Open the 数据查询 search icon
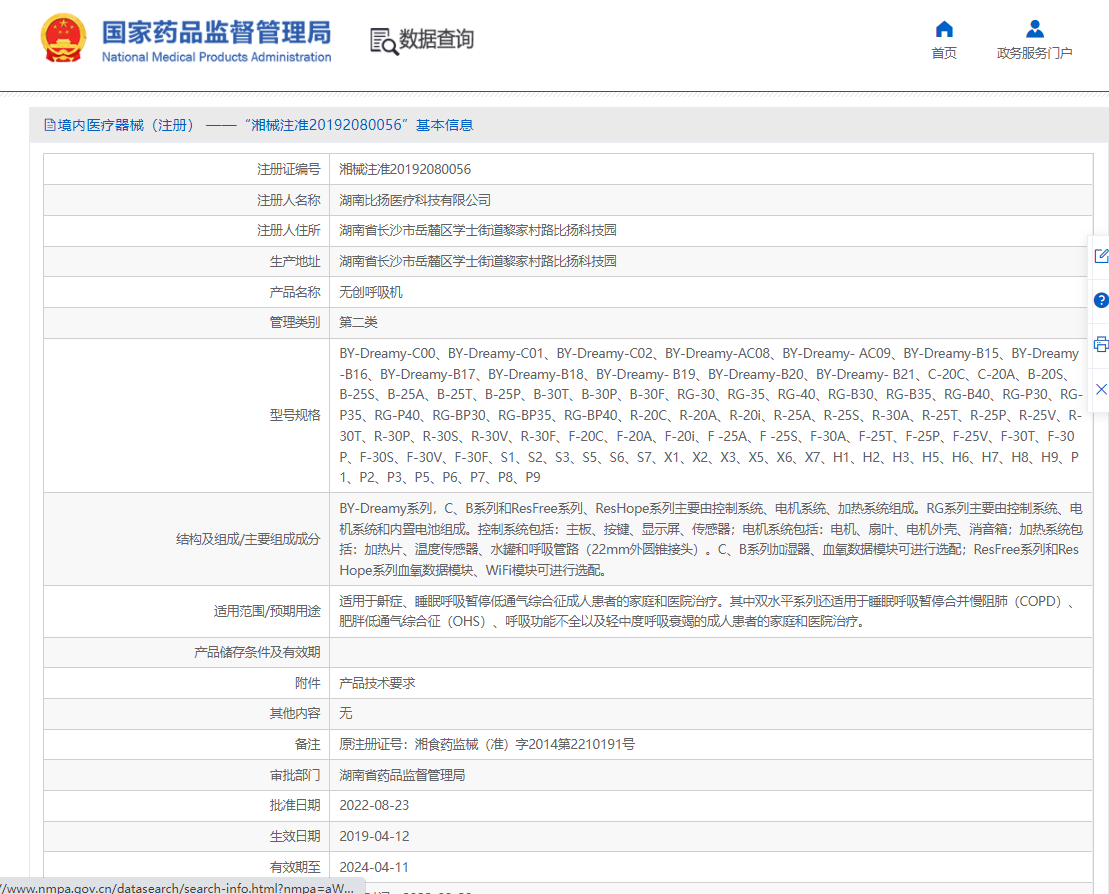This screenshot has width=1109, height=894. [x=384, y=41]
